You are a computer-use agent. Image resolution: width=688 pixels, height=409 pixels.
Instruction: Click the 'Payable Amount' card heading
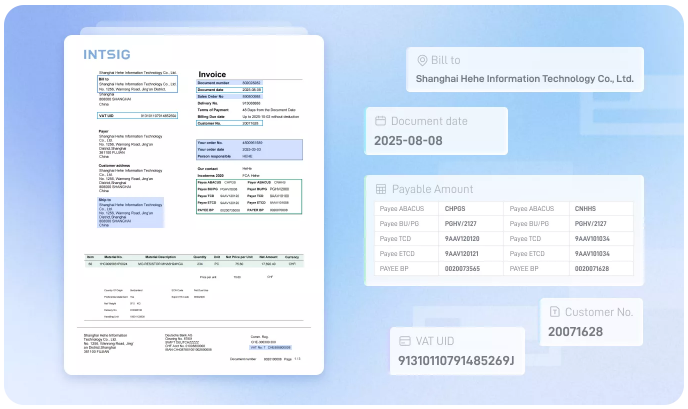coord(432,189)
